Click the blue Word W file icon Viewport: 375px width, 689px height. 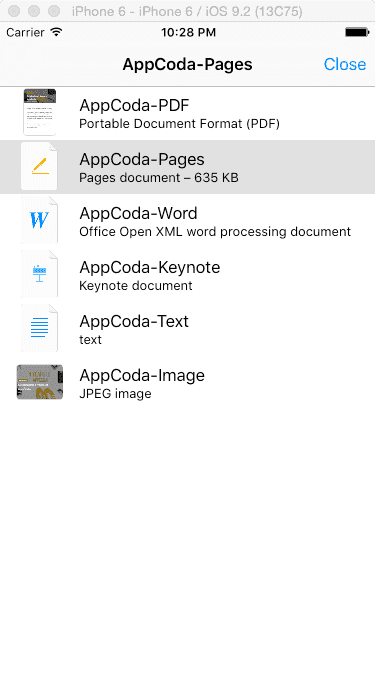40,221
